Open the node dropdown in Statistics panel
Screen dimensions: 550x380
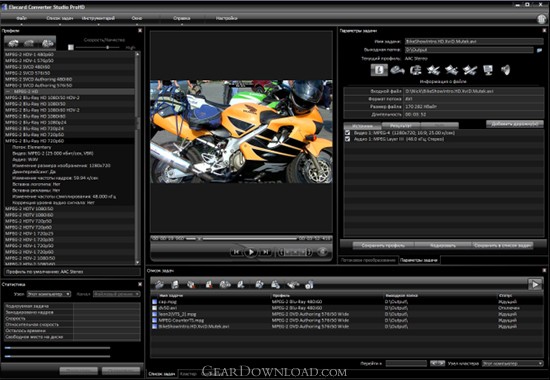pyautogui.click(x=49, y=294)
